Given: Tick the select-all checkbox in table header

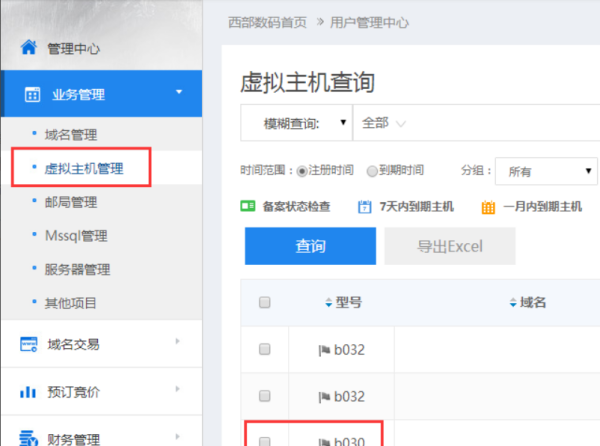Looking at the screenshot, I should coord(265,303).
